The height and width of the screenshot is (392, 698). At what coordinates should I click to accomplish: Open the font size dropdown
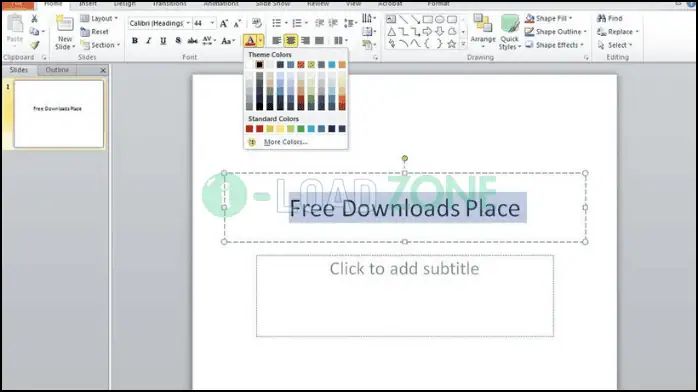tap(212, 23)
